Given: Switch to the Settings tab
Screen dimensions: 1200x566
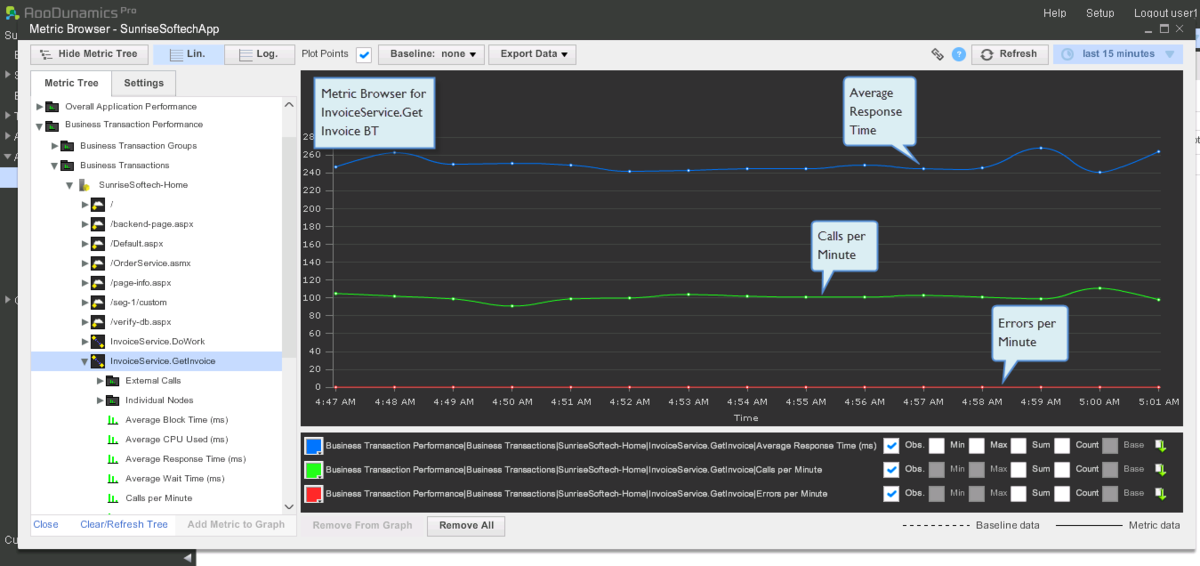Looking at the screenshot, I should 144,83.
